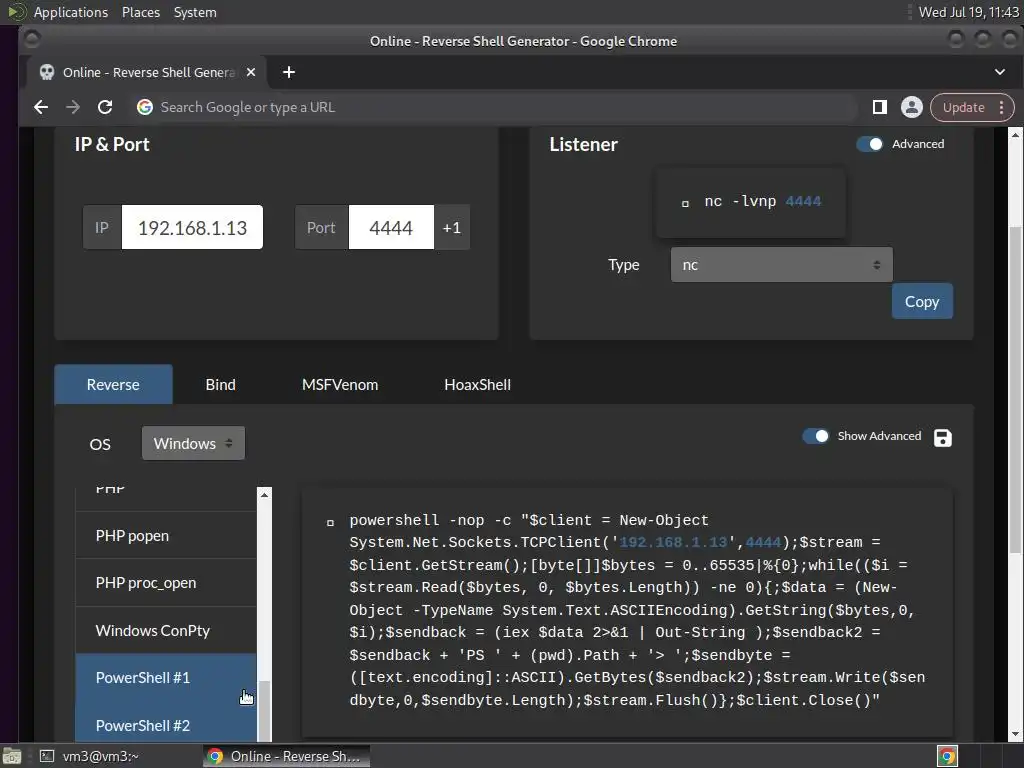Click the payload list scroll-up arrow
Image resolution: width=1024 pixels, height=768 pixels.
pos(264,494)
